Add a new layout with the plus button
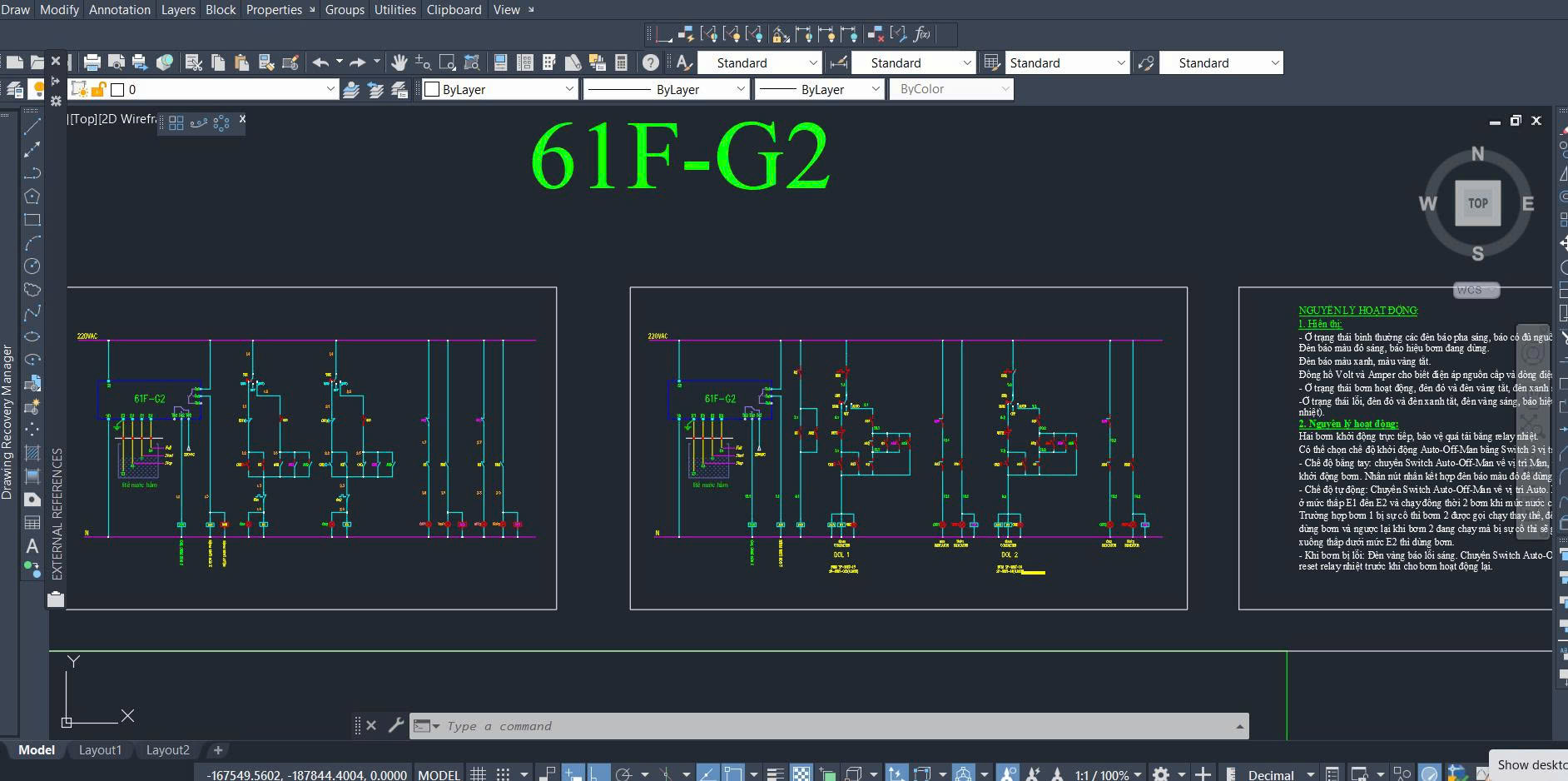 point(218,749)
